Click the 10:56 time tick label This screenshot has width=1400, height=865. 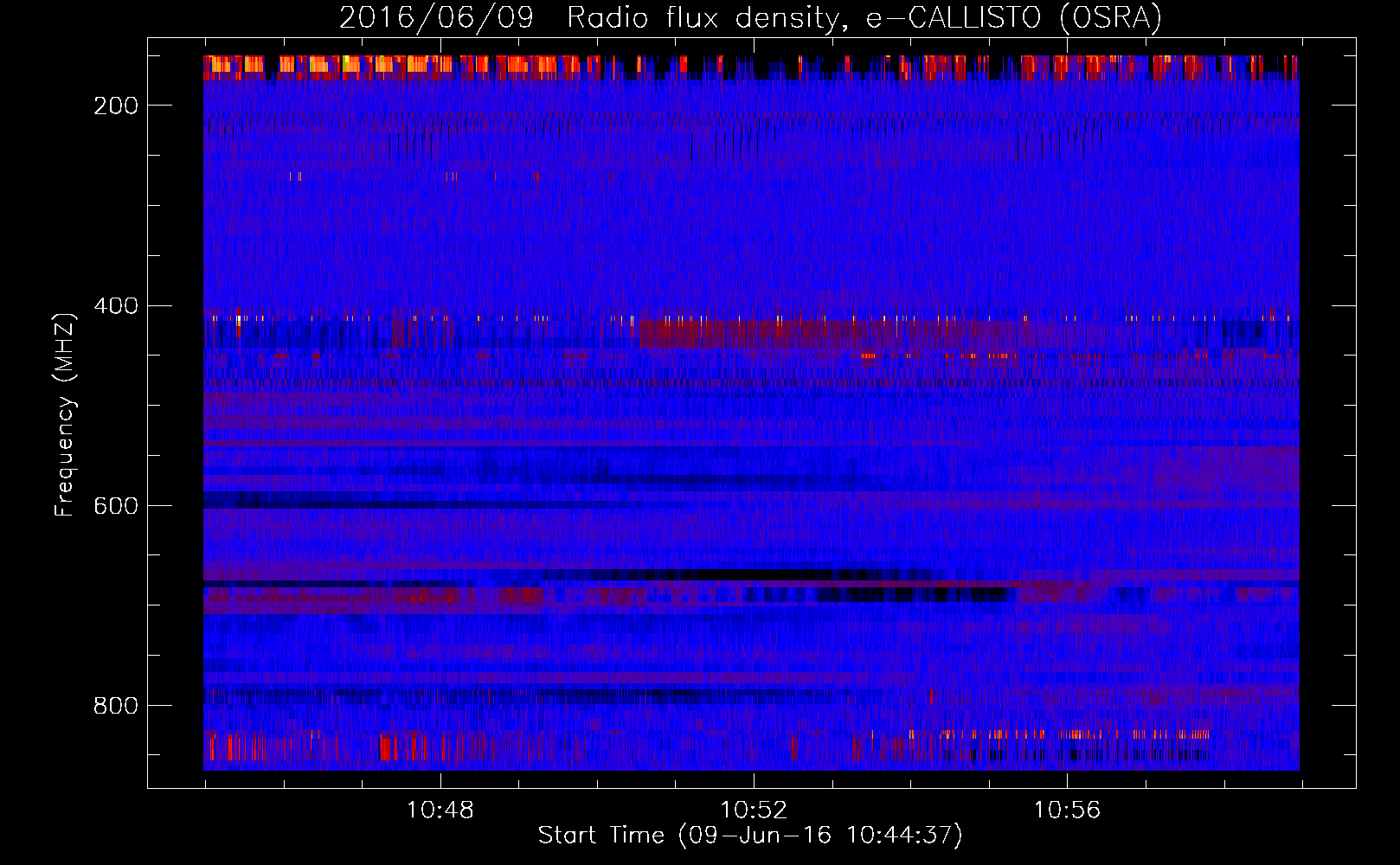coord(1067,811)
